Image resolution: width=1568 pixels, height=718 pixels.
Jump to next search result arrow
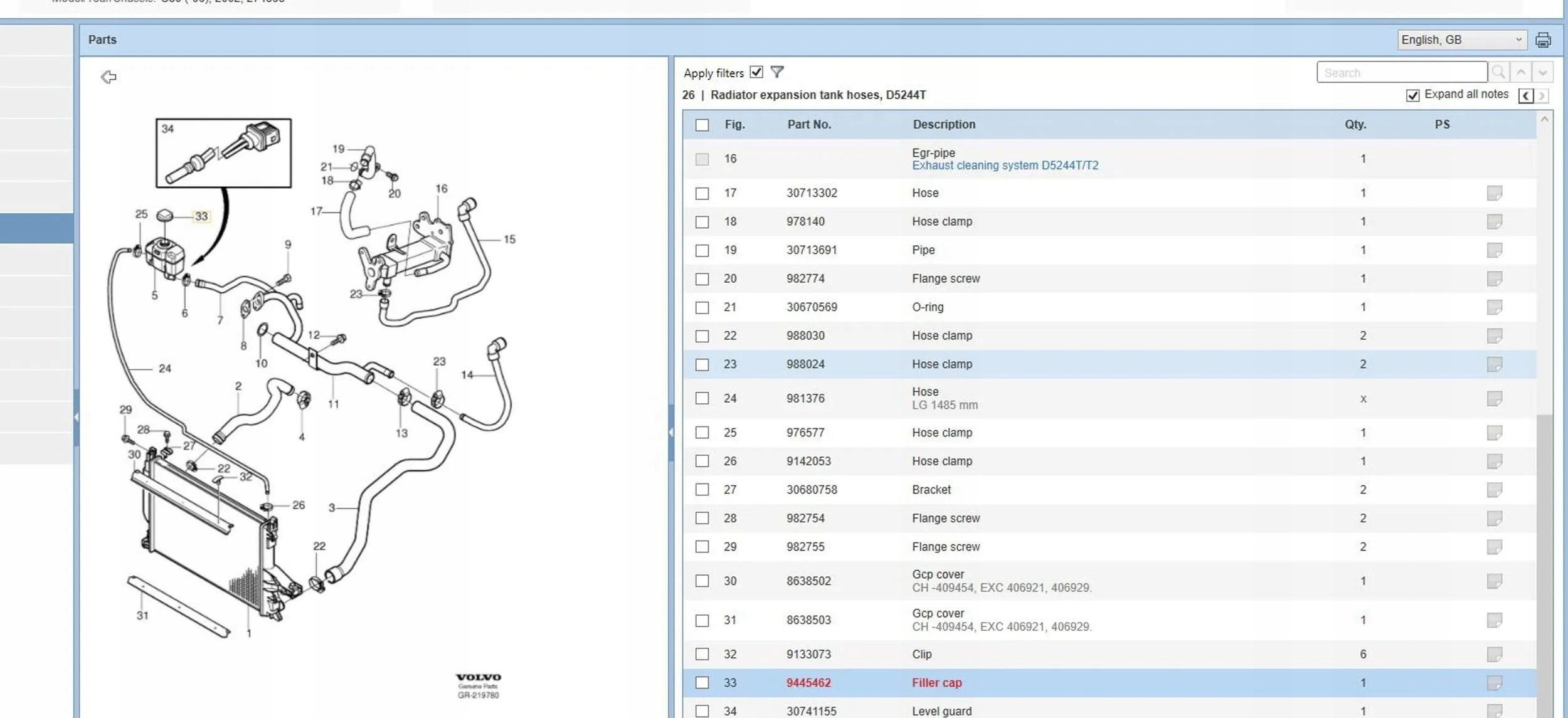pyautogui.click(x=1542, y=73)
